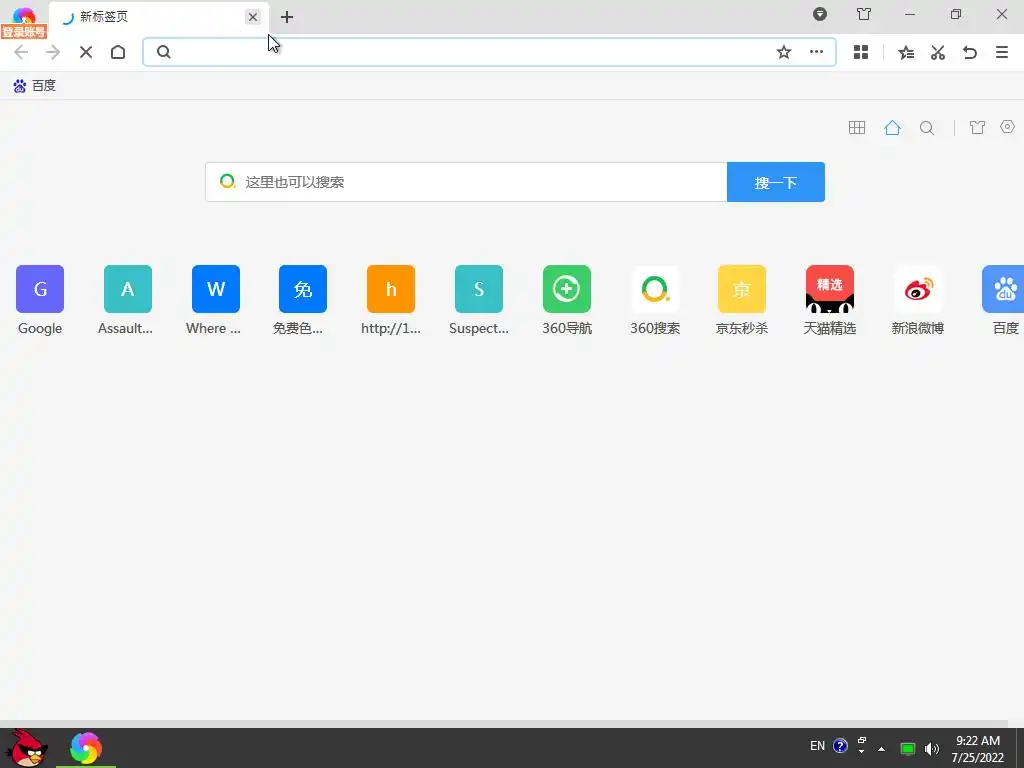Switch to grid view icon on new tab page
Viewport: 1024px width, 768px height.
click(x=857, y=127)
